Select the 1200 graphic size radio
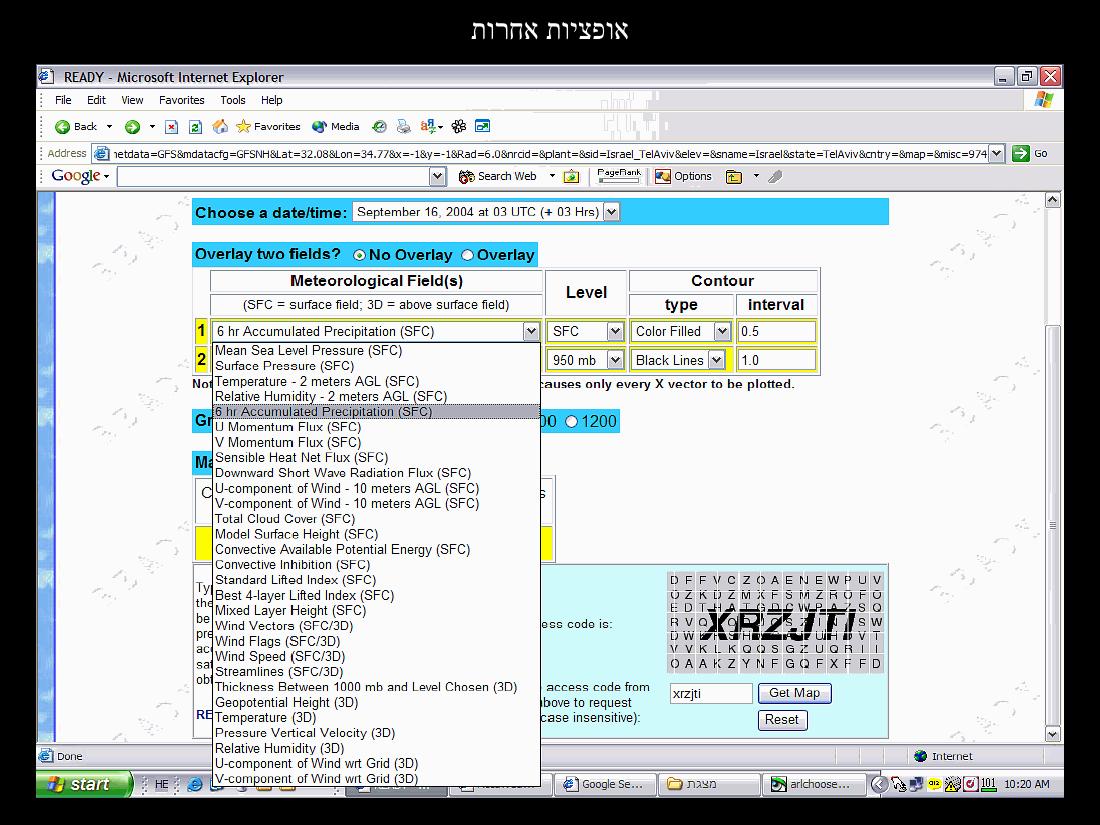The height and width of the screenshot is (825, 1100). pyautogui.click(x=572, y=422)
